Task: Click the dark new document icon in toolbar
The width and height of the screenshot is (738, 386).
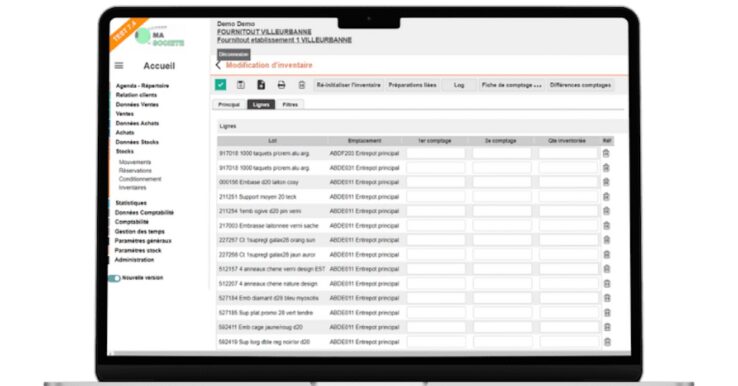Action: point(261,85)
